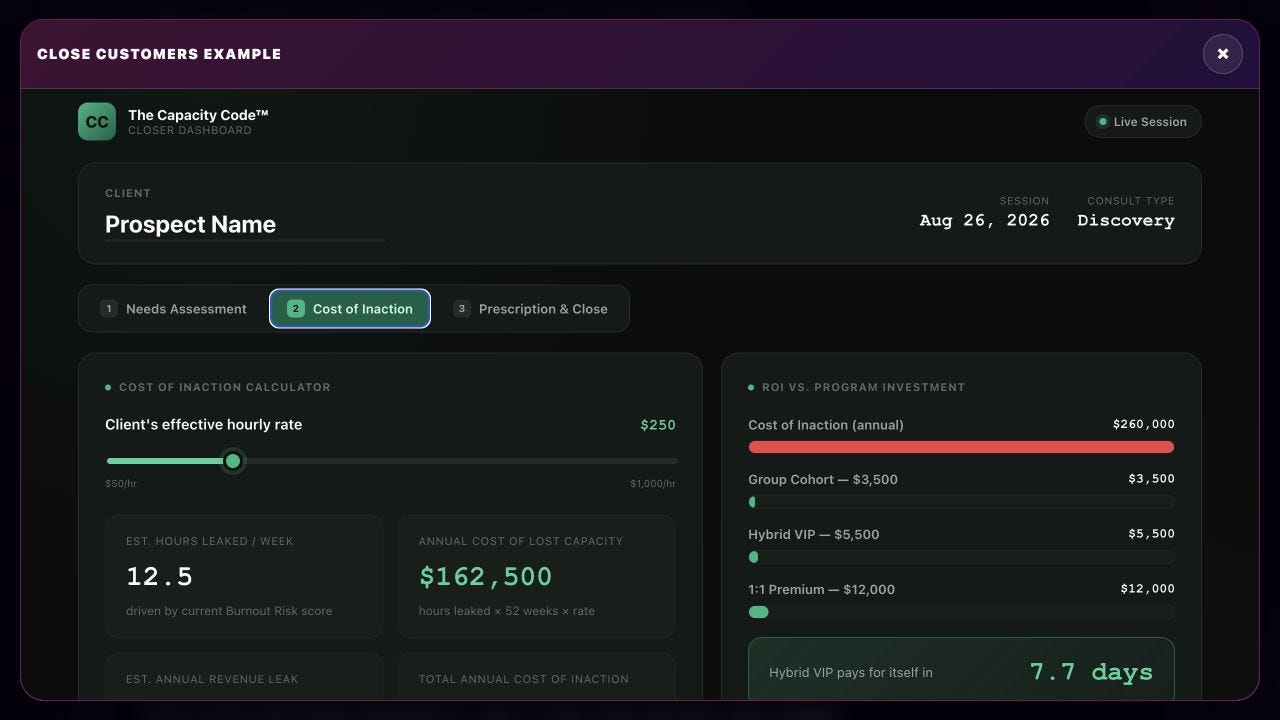Click the 7.7 days payback value
The width and height of the screenshot is (1280, 720).
pyautogui.click(x=1091, y=672)
